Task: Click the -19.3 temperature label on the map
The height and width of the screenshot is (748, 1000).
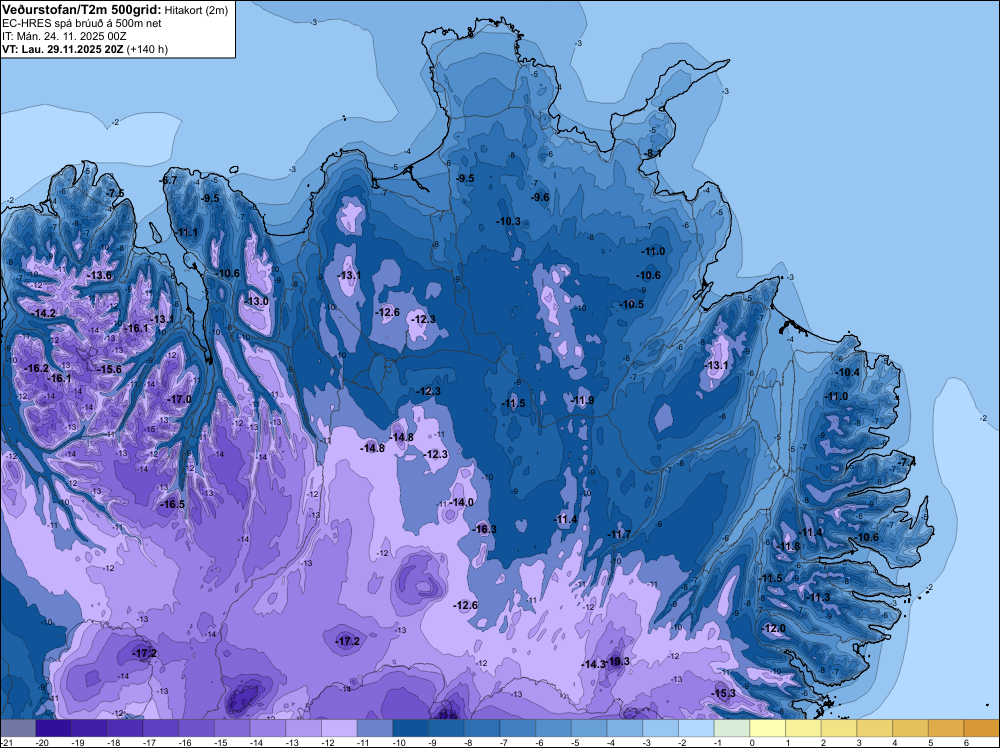Action: pyautogui.click(x=619, y=661)
